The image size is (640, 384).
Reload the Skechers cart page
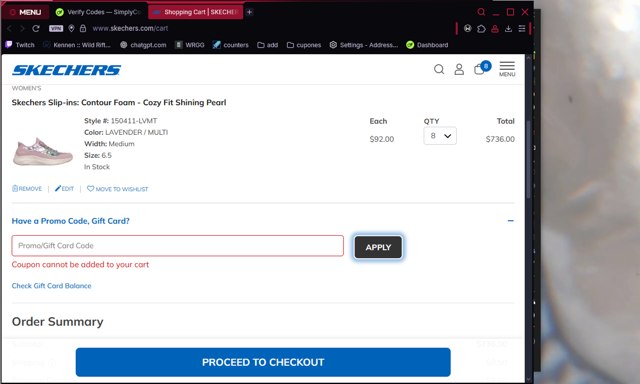36,28
